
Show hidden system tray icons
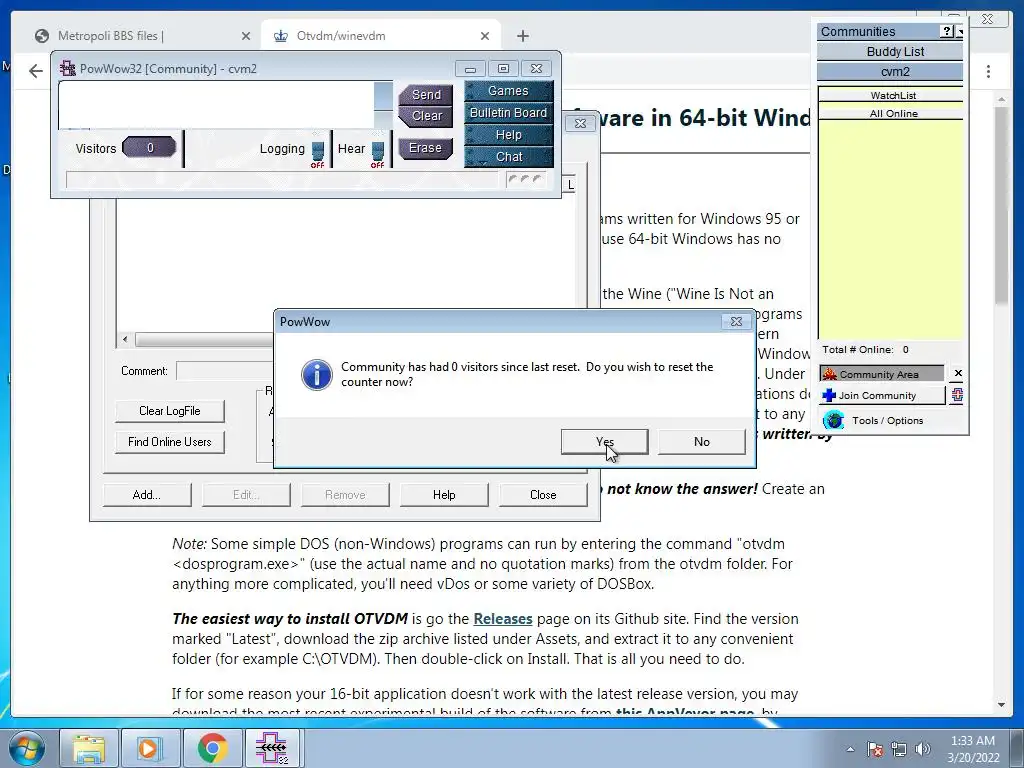pyautogui.click(x=850, y=749)
